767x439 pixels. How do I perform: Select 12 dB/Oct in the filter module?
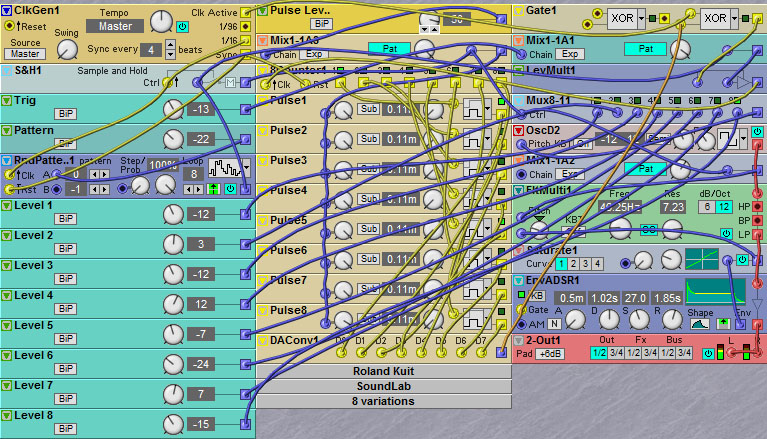point(726,206)
